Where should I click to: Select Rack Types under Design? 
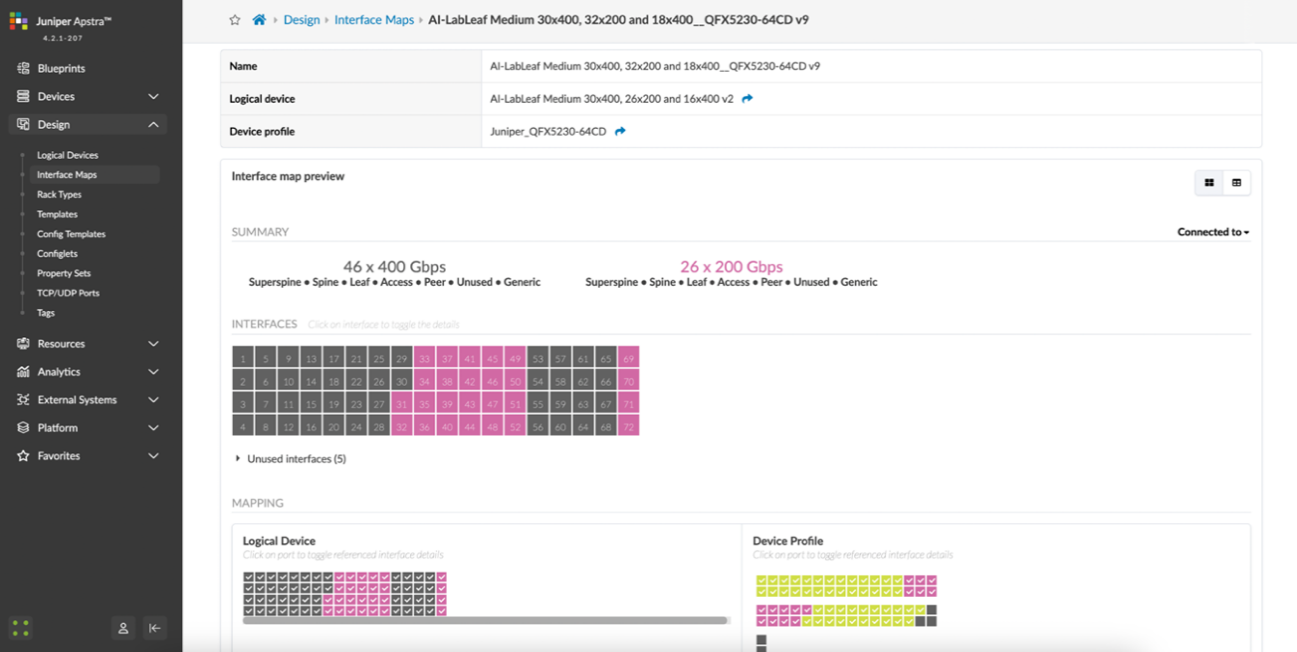click(x=59, y=194)
